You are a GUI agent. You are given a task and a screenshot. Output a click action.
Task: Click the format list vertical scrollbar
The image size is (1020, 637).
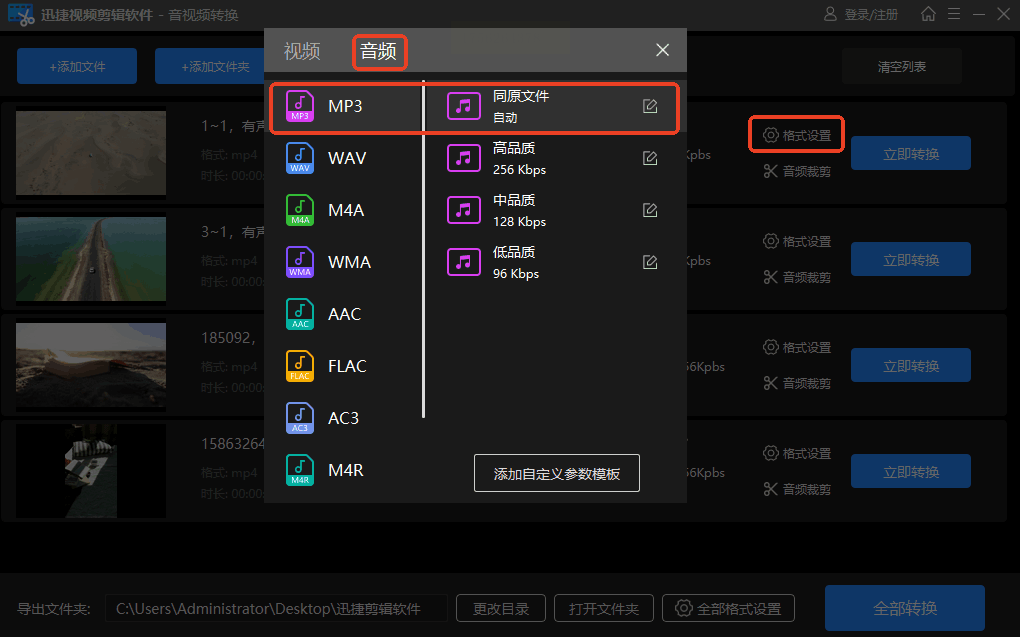click(423, 249)
